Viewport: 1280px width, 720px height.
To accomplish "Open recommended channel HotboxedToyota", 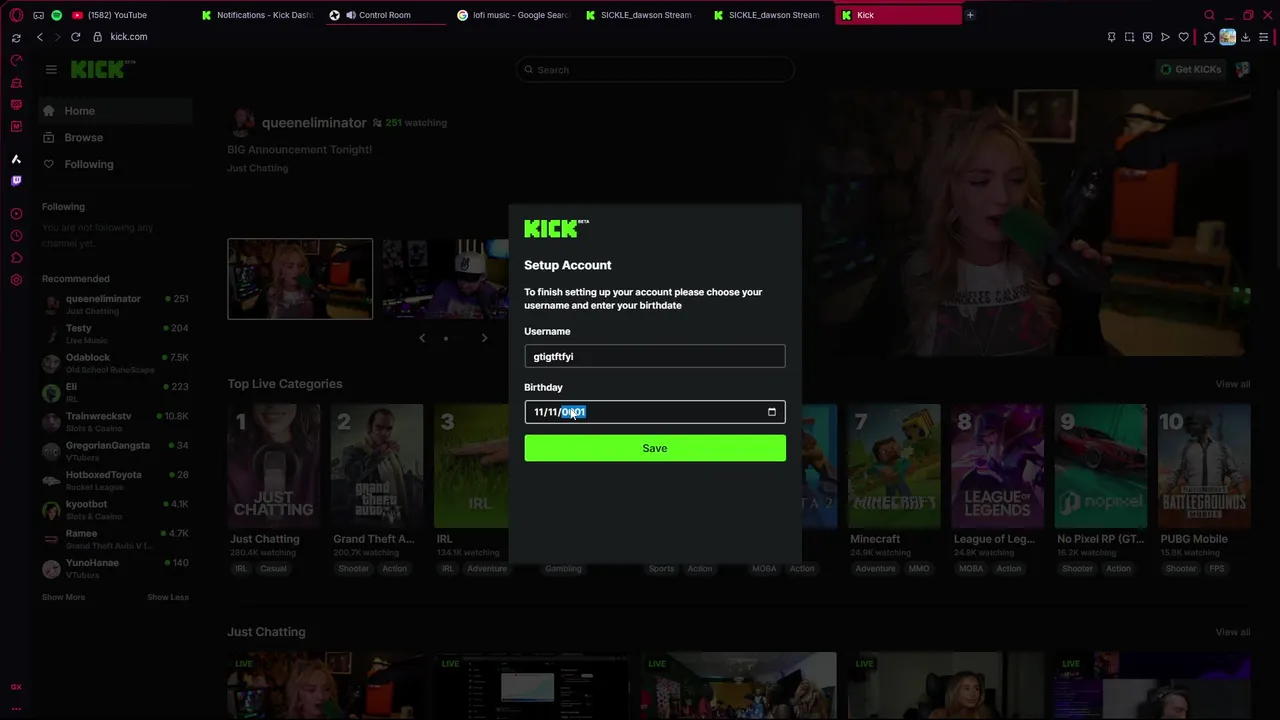I will (116, 480).
